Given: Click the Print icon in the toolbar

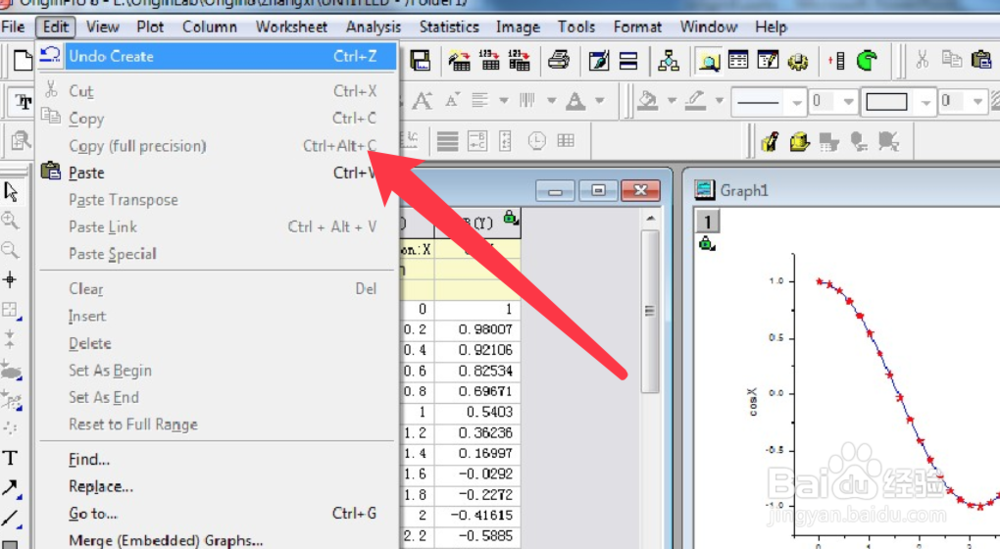Looking at the screenshot, I should 559,61.
